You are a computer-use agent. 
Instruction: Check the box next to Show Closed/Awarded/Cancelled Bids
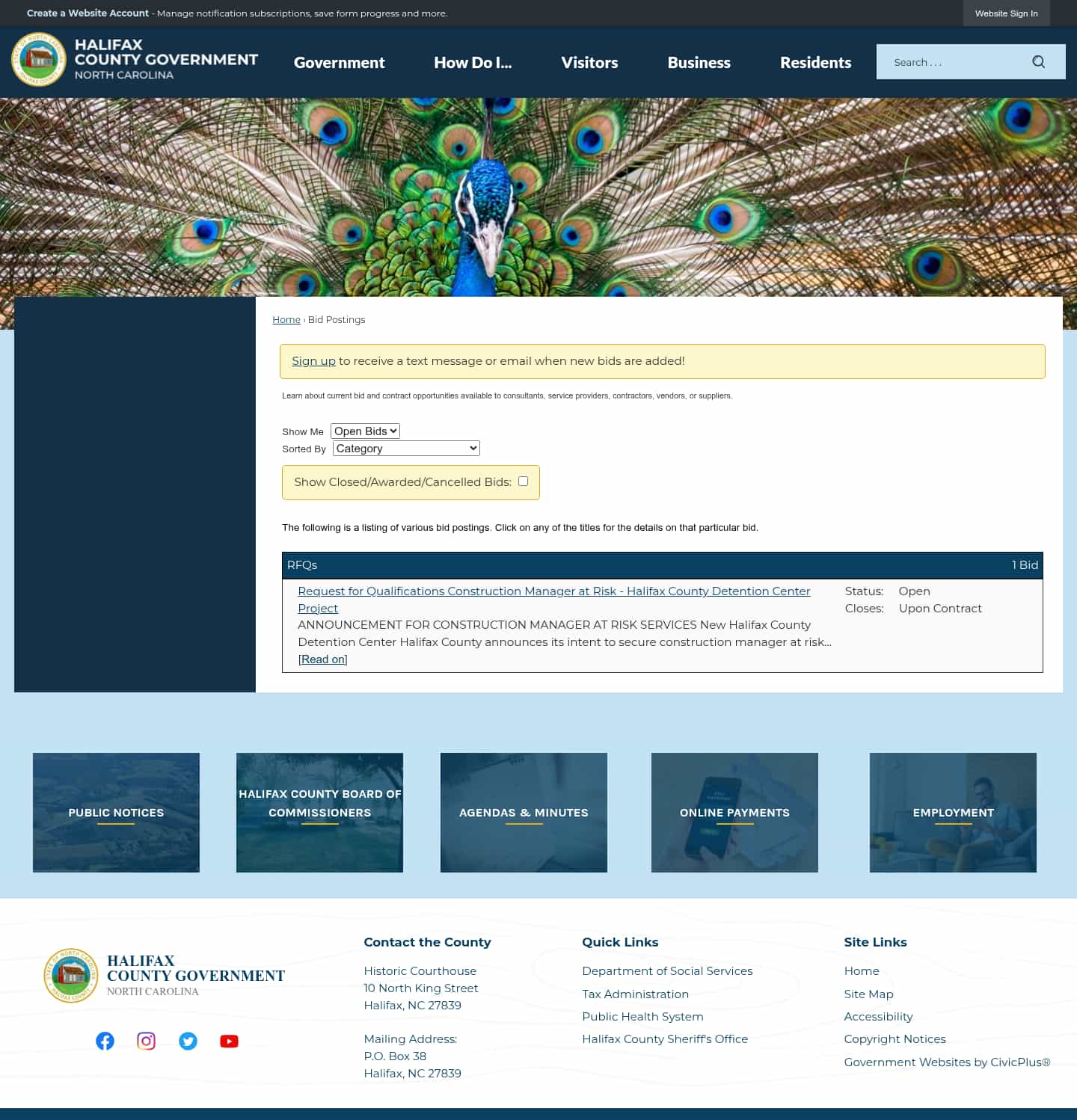pos(523,481)
